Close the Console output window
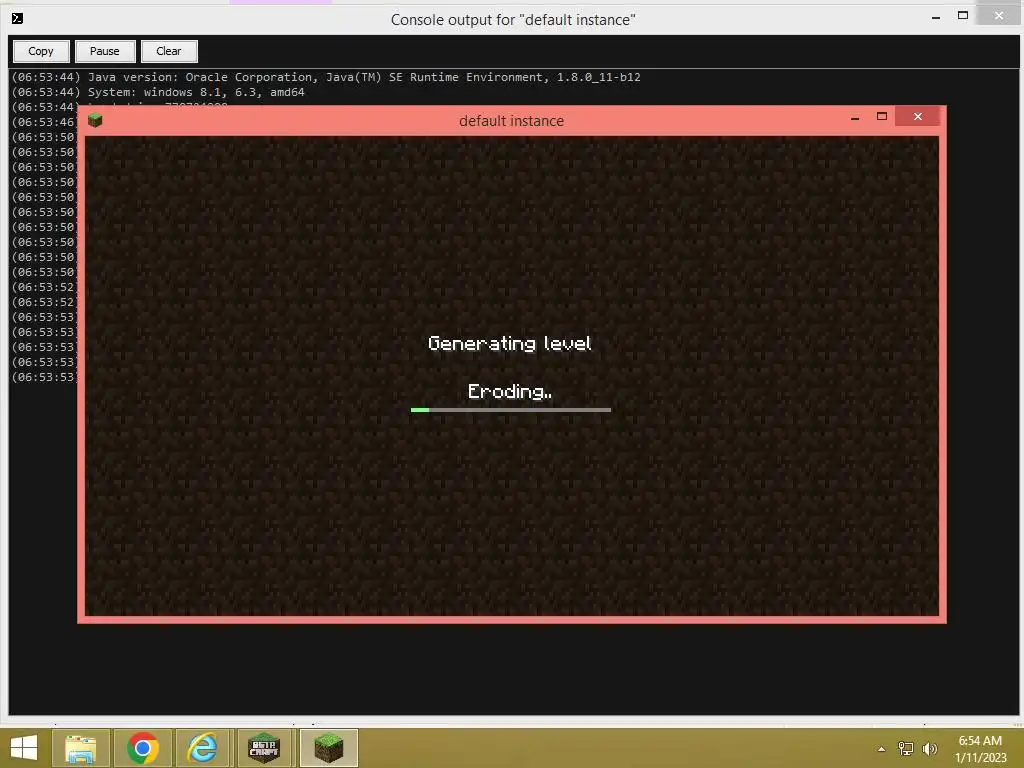 (x=999, y=16)
